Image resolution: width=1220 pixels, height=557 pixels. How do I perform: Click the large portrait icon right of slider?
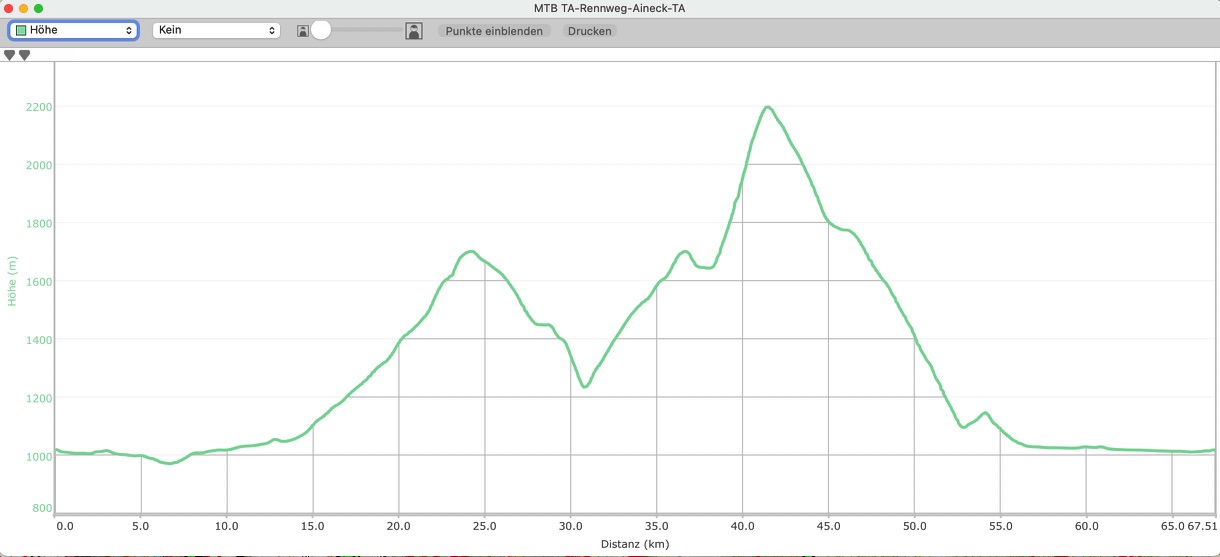point(414,31)
